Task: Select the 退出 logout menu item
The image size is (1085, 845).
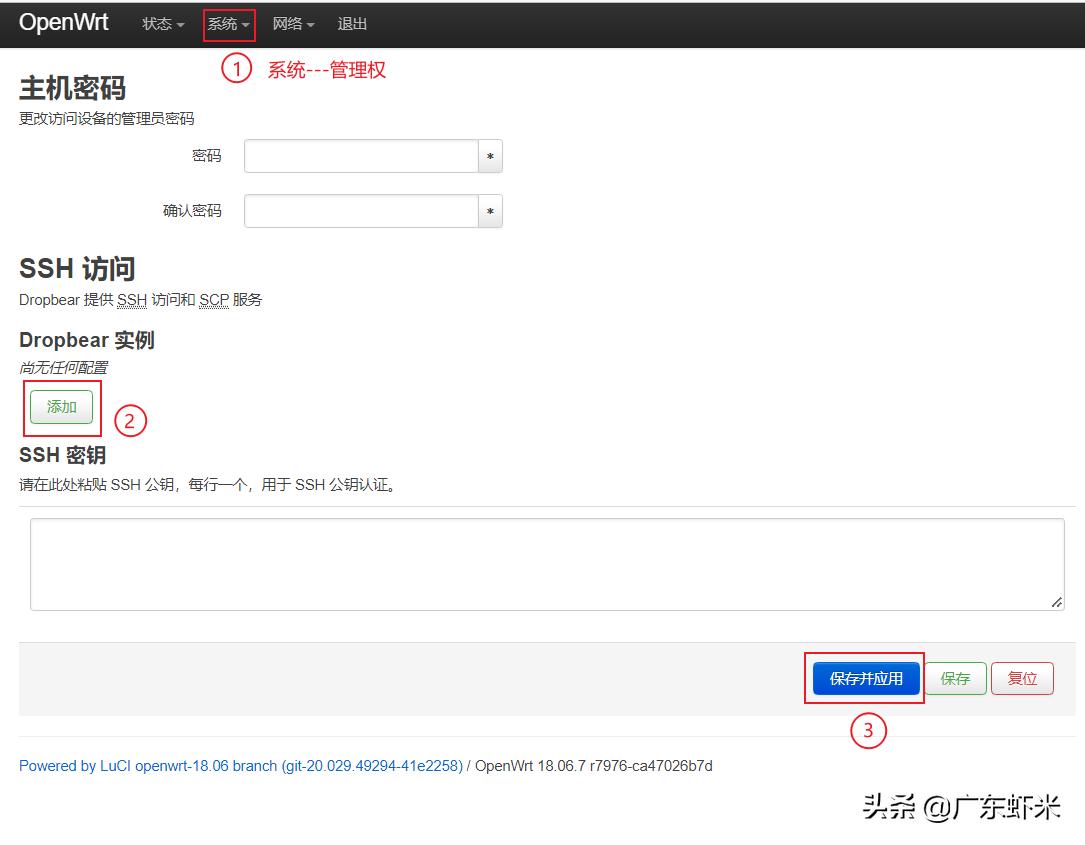Action: click(x=353, y=24)
